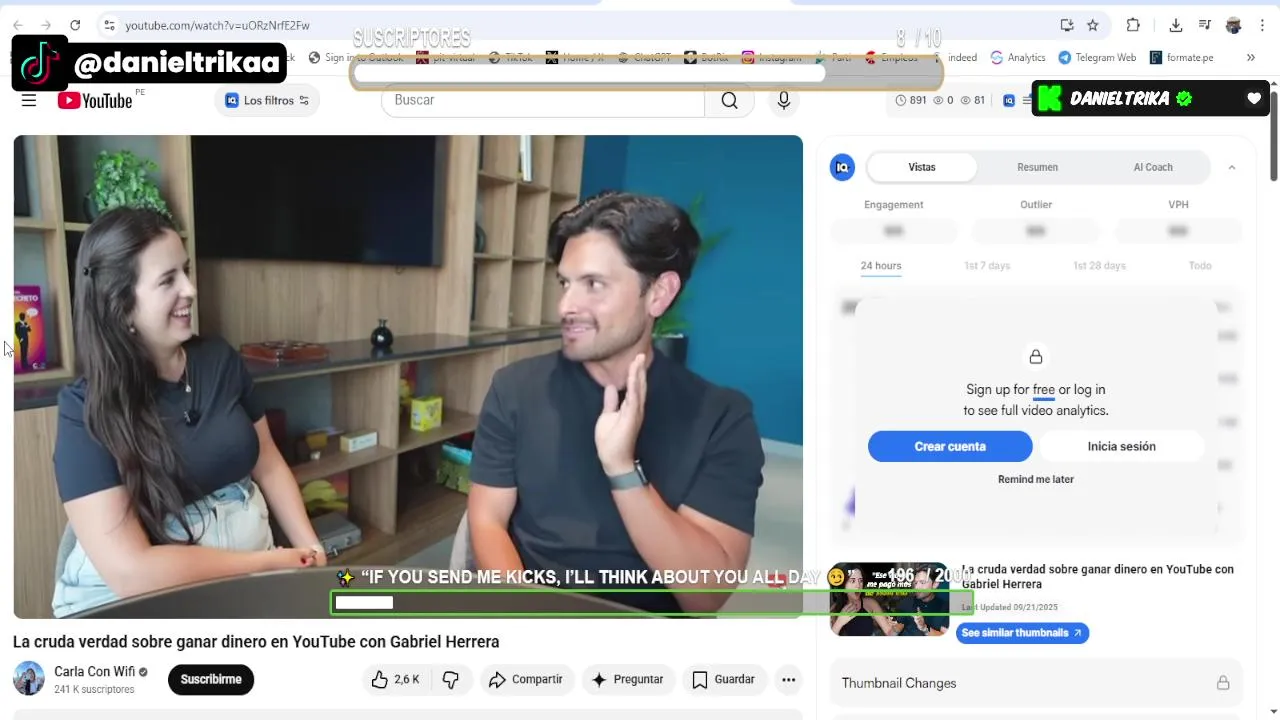This screenshot has height=720, width=1280.
Task: Share the video with Compartir
Action: tap(526, 680)
